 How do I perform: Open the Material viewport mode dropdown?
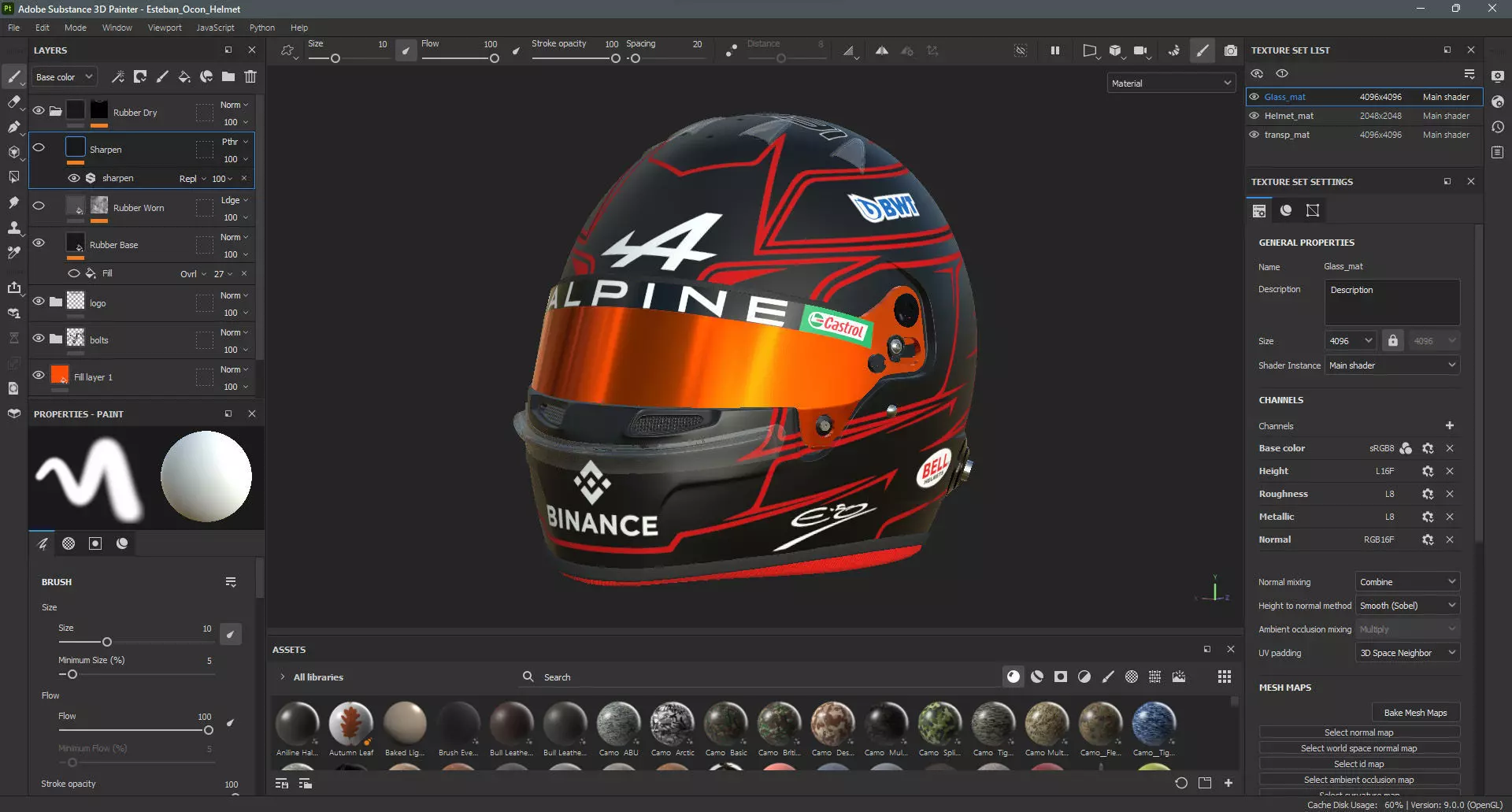[1171, 83]
